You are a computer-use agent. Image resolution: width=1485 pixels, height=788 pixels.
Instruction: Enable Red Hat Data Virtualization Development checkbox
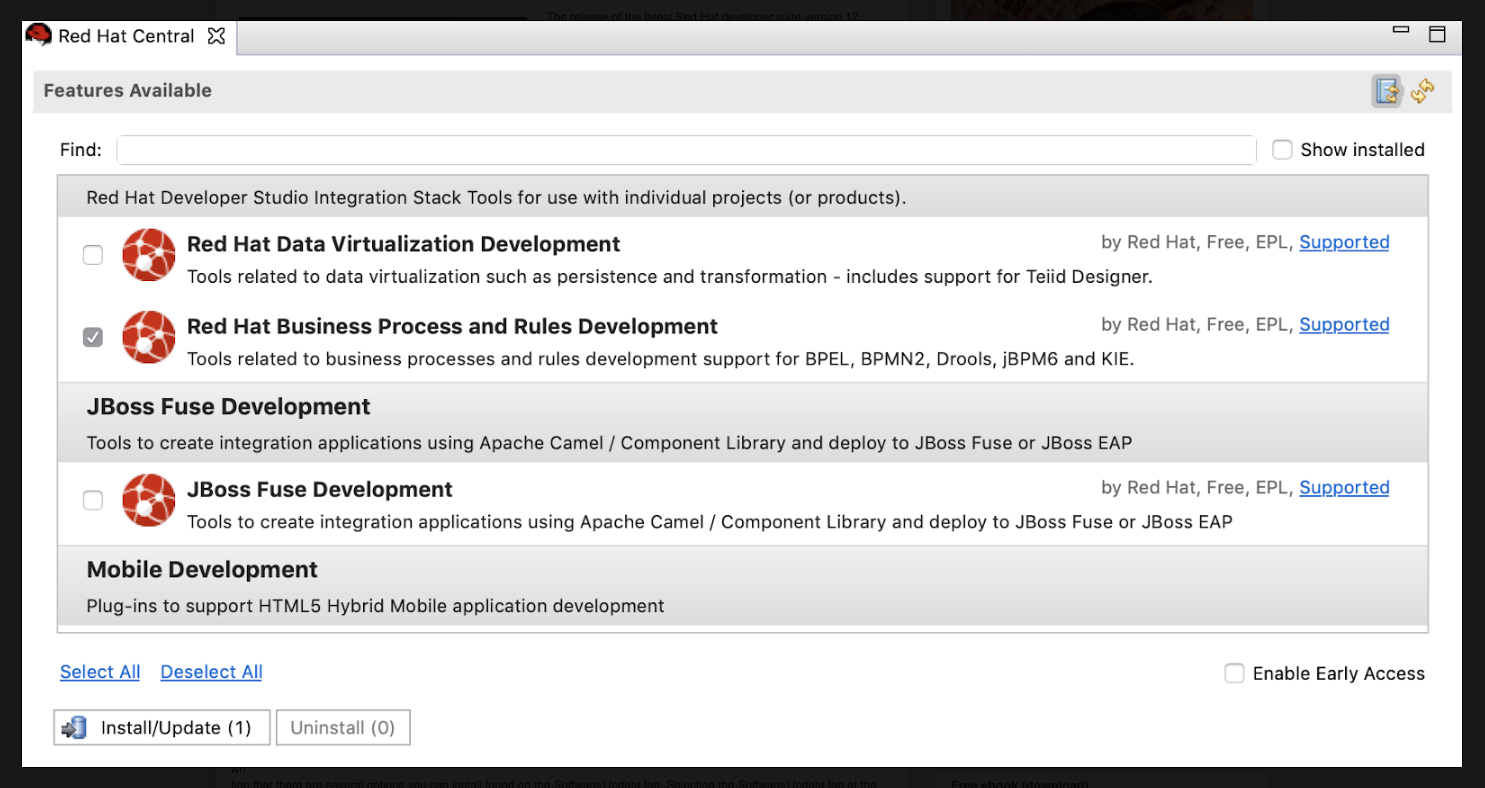(93, 256)
